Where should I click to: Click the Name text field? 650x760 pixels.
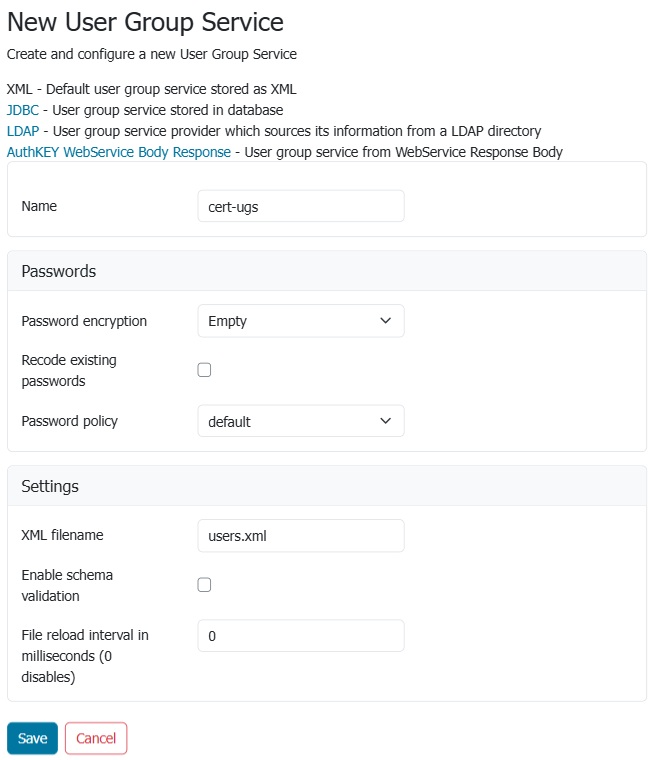(301, 206)
